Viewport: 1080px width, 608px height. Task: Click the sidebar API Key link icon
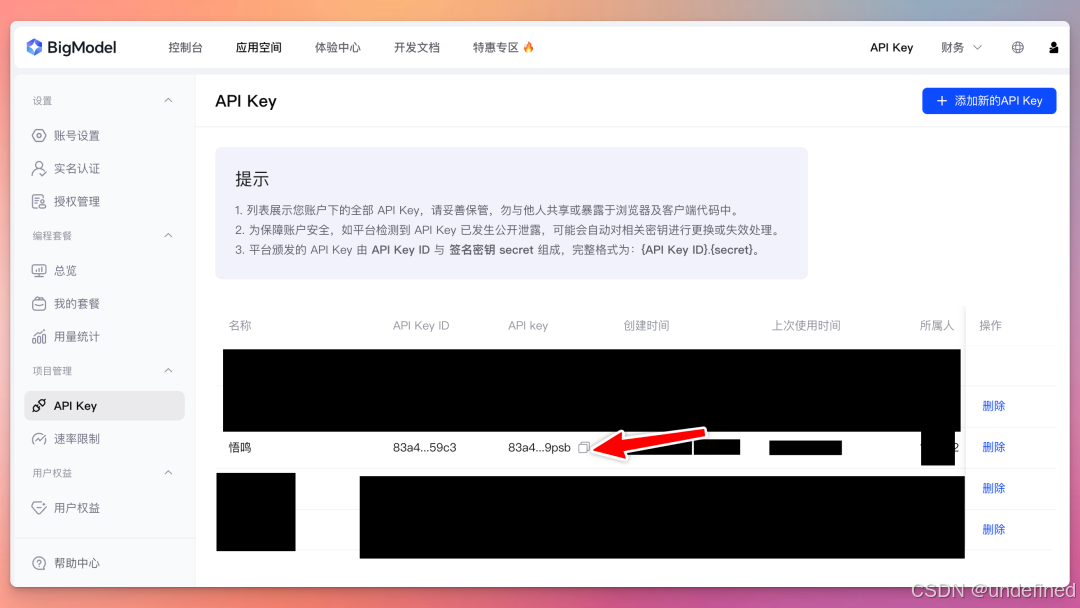click(x=39, y=406)
